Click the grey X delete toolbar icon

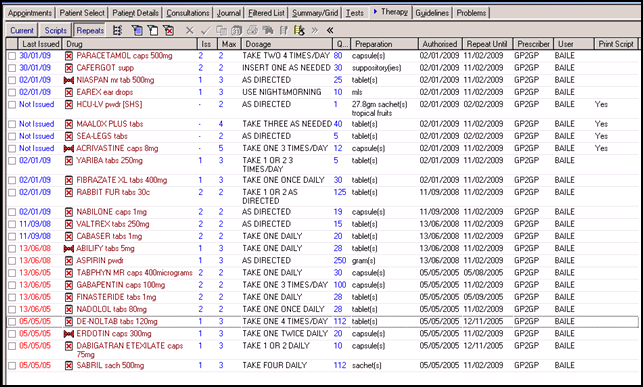189,30
